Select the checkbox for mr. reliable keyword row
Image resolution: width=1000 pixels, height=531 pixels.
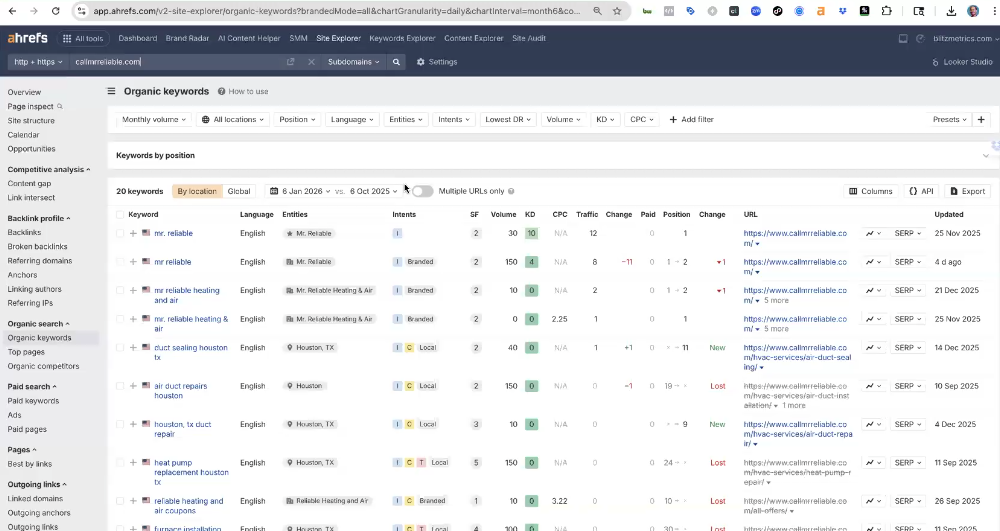(120, 233)
